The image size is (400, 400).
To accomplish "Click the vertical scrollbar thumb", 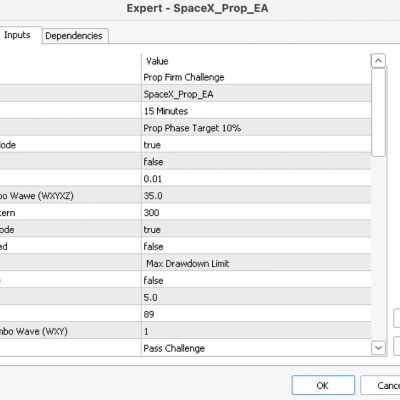I will click(378, 112).
